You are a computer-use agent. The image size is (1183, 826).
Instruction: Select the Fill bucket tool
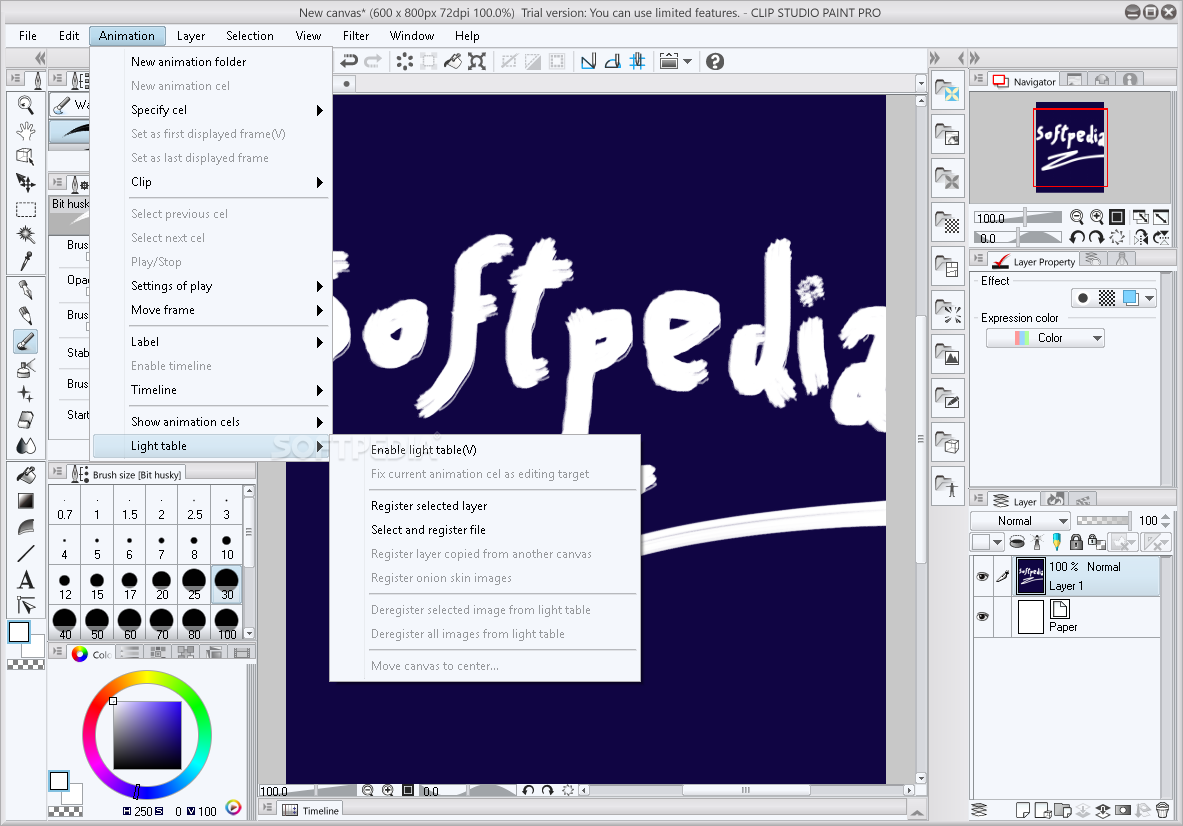click(x=25, y=474)
